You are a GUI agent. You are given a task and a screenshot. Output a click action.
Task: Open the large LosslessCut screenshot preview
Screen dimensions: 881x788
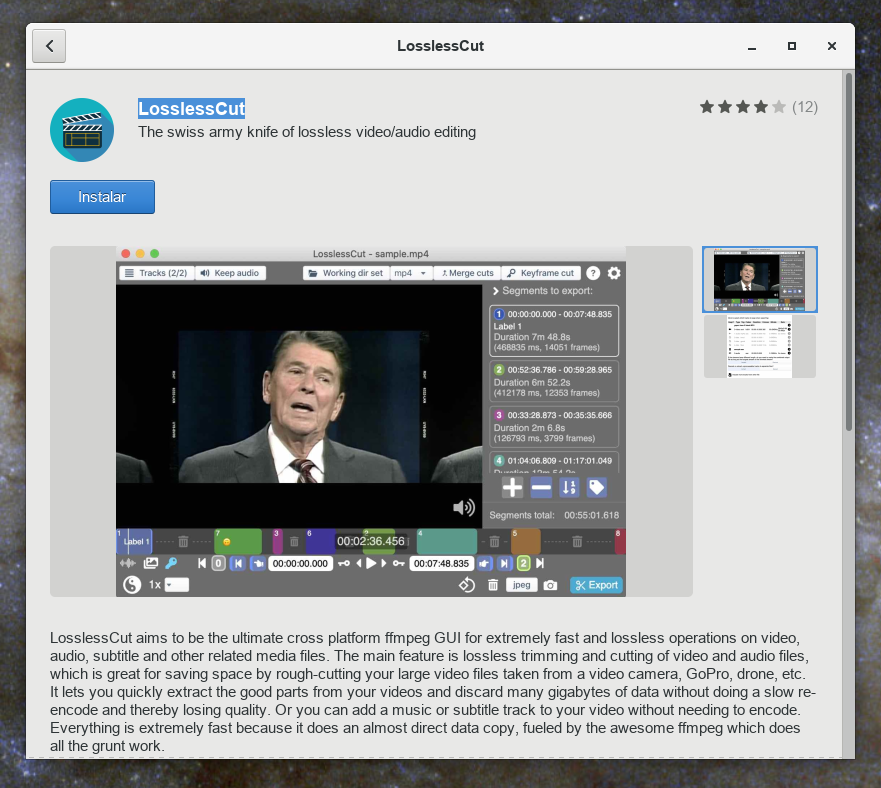[x=371, y=421]
